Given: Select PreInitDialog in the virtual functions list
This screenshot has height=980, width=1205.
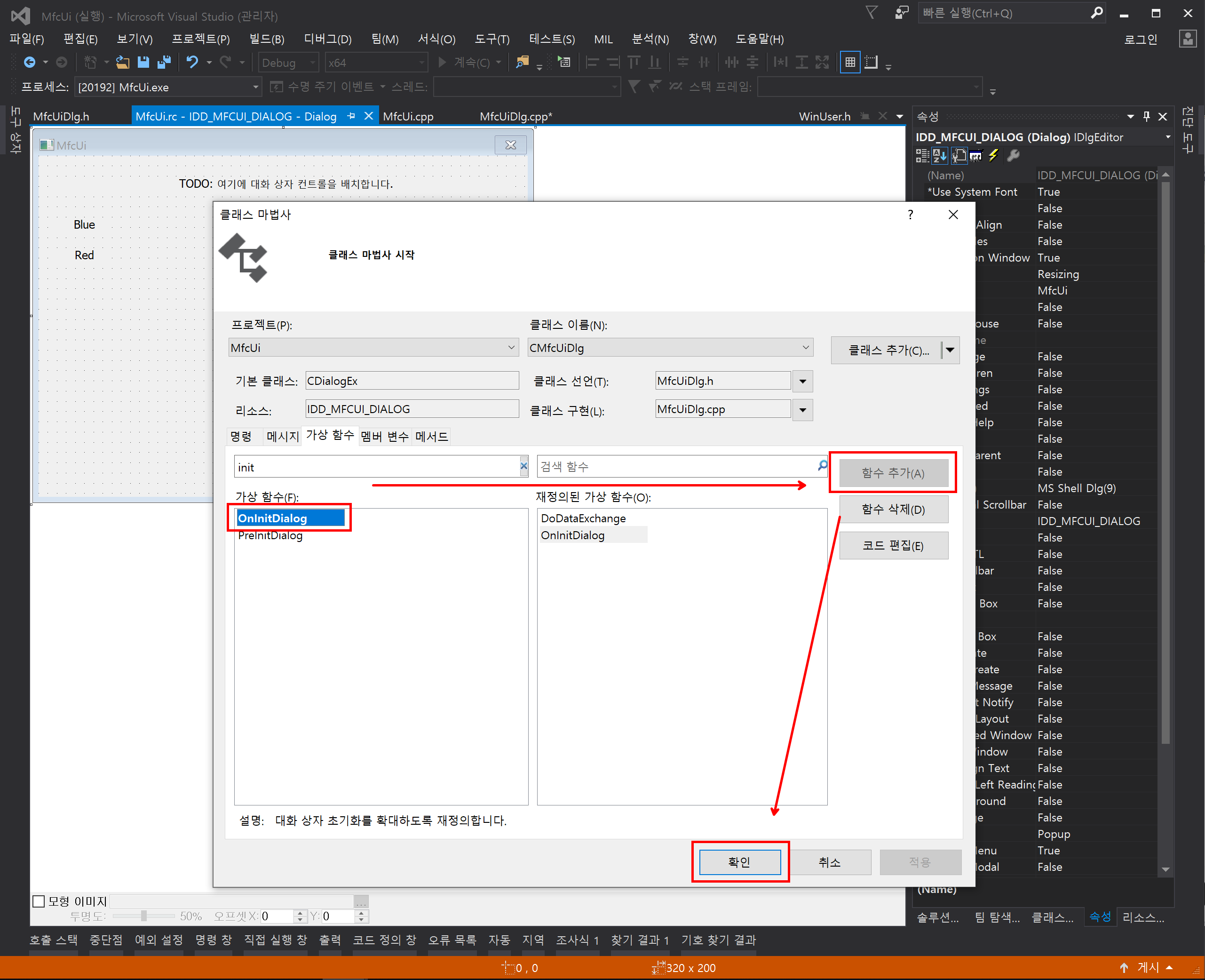Looking at the screenshot, I should pyautogui.click(x=270, y=535).
